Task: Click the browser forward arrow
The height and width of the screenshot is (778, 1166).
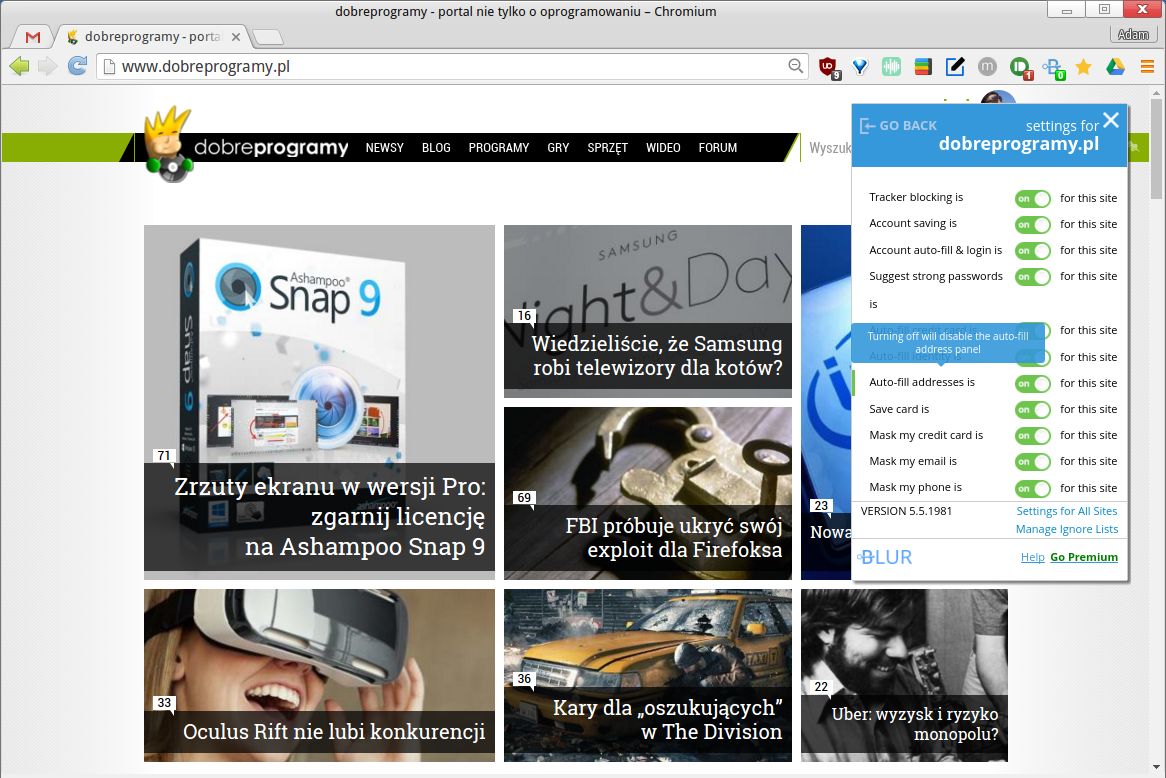Action: (x=48, y=66)
